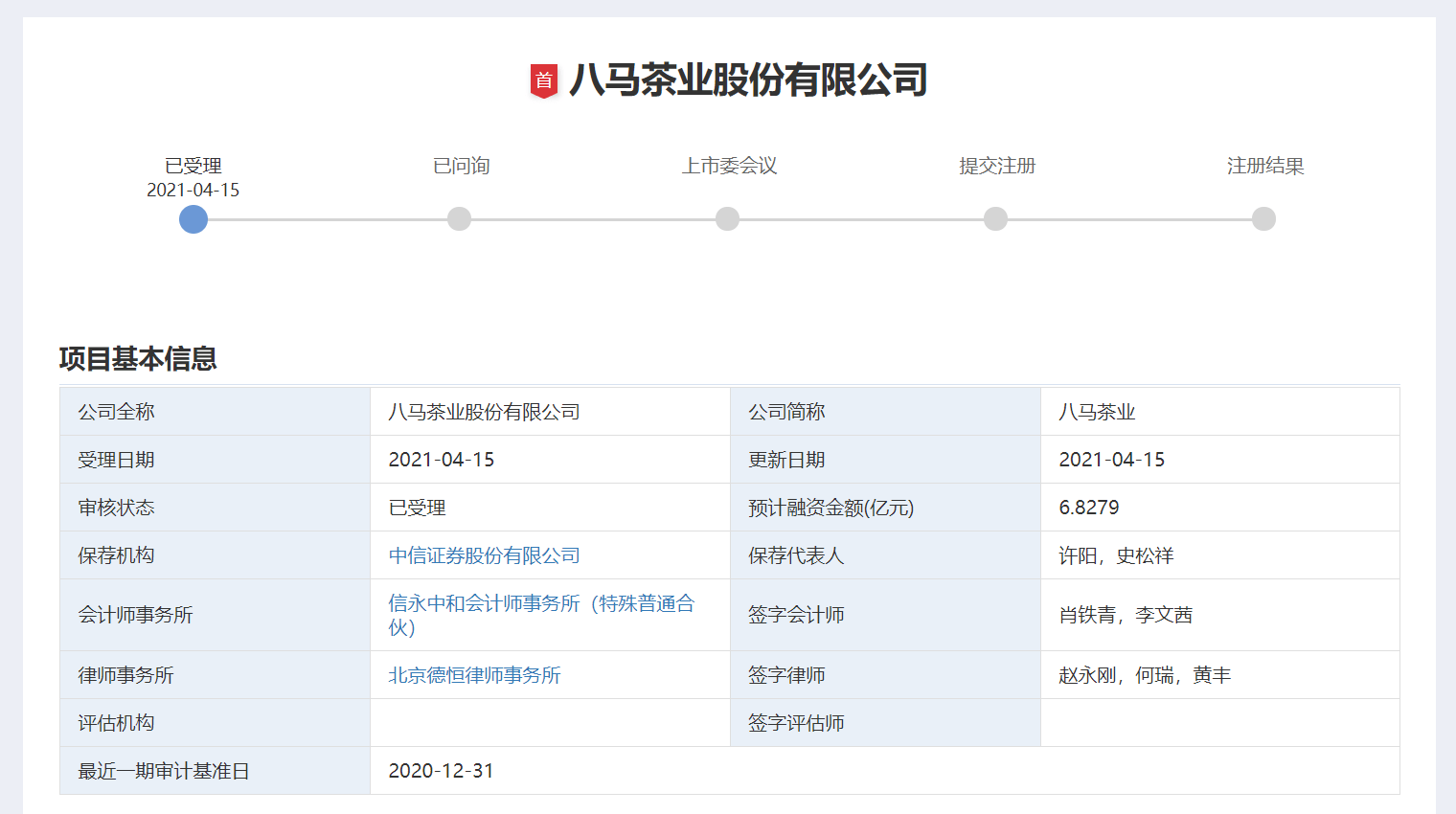Open the 中信证券股份有限公司 sponsor link
This screenshot has height=814, width=1456.
484,555
